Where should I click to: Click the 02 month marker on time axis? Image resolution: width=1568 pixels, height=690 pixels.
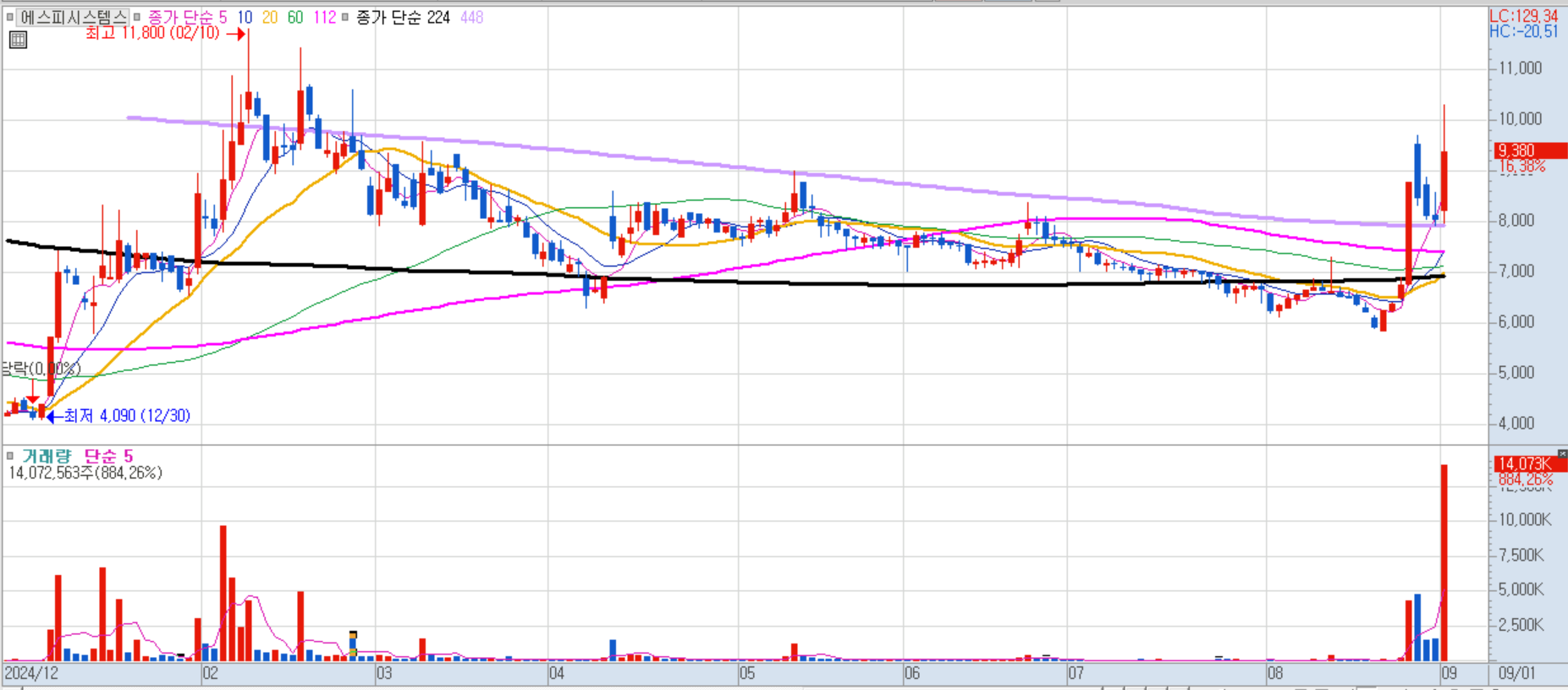(210, 673)
